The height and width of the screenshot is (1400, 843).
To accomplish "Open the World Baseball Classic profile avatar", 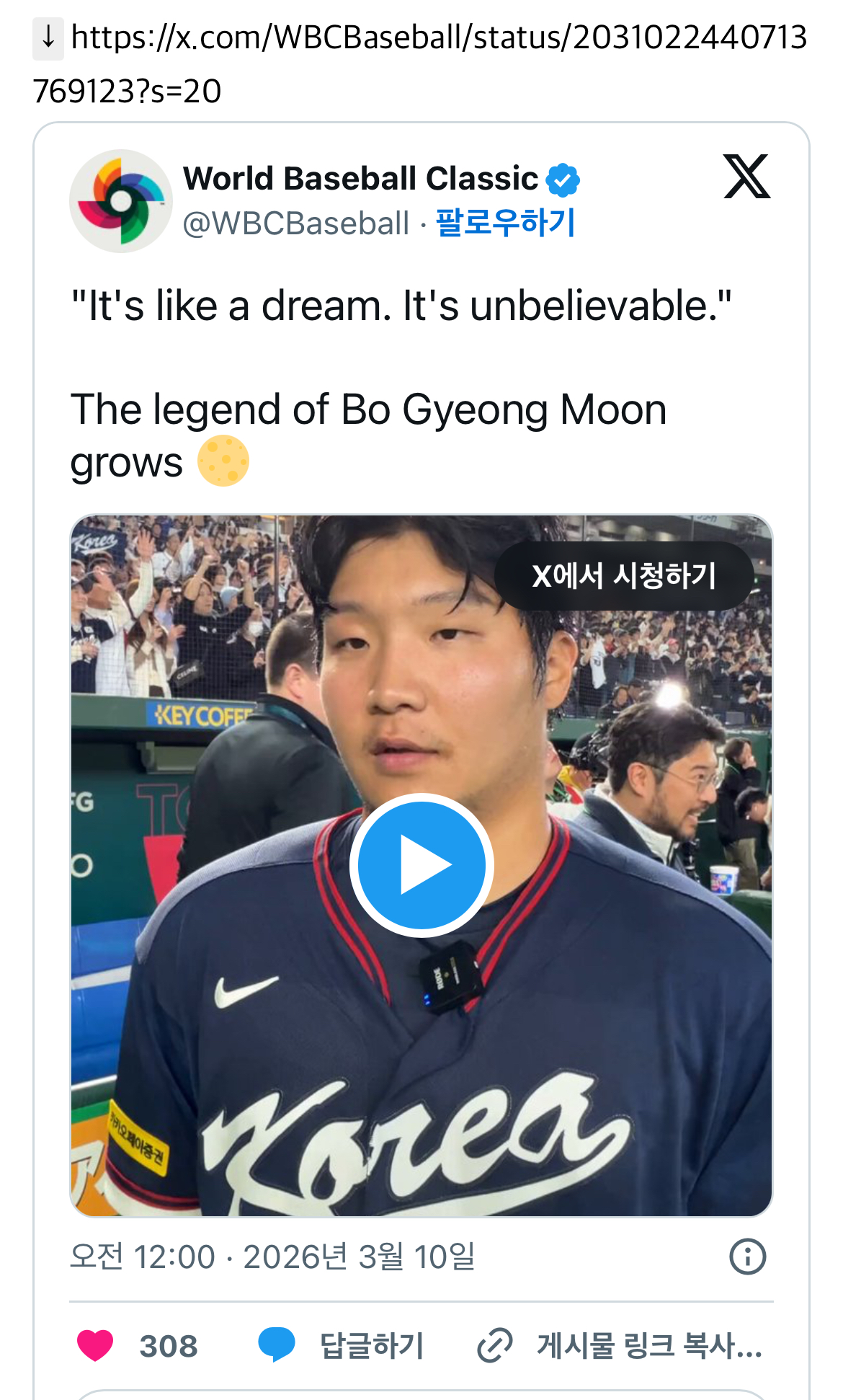I will click(x=121, y=201).
